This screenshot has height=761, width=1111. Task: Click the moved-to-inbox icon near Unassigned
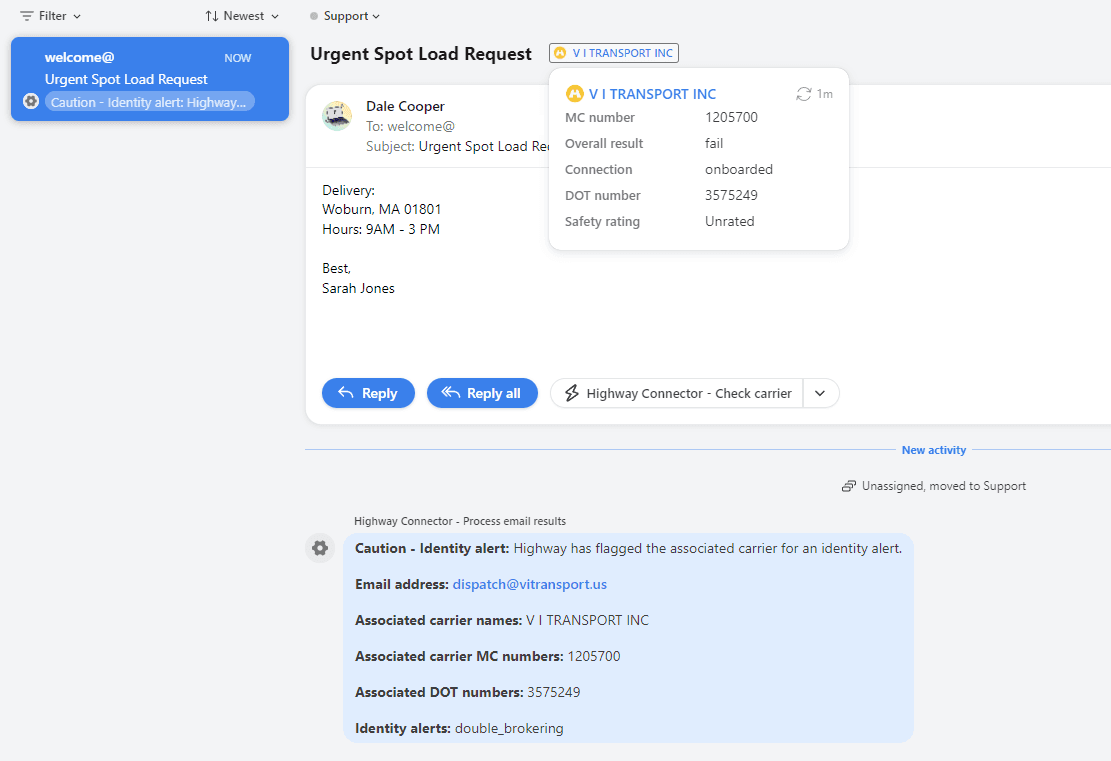[x=848, y=486]
